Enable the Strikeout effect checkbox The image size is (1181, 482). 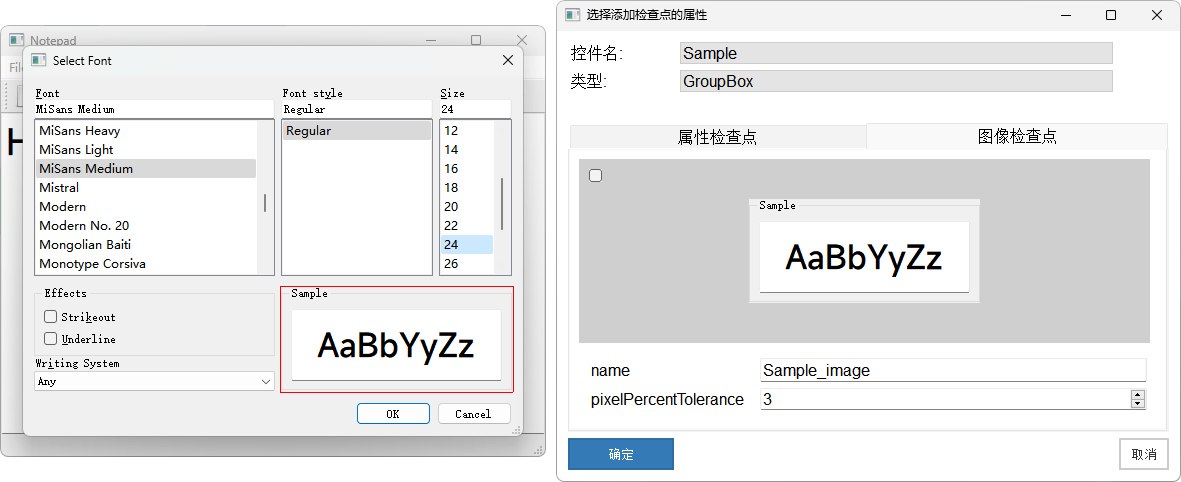51,317
